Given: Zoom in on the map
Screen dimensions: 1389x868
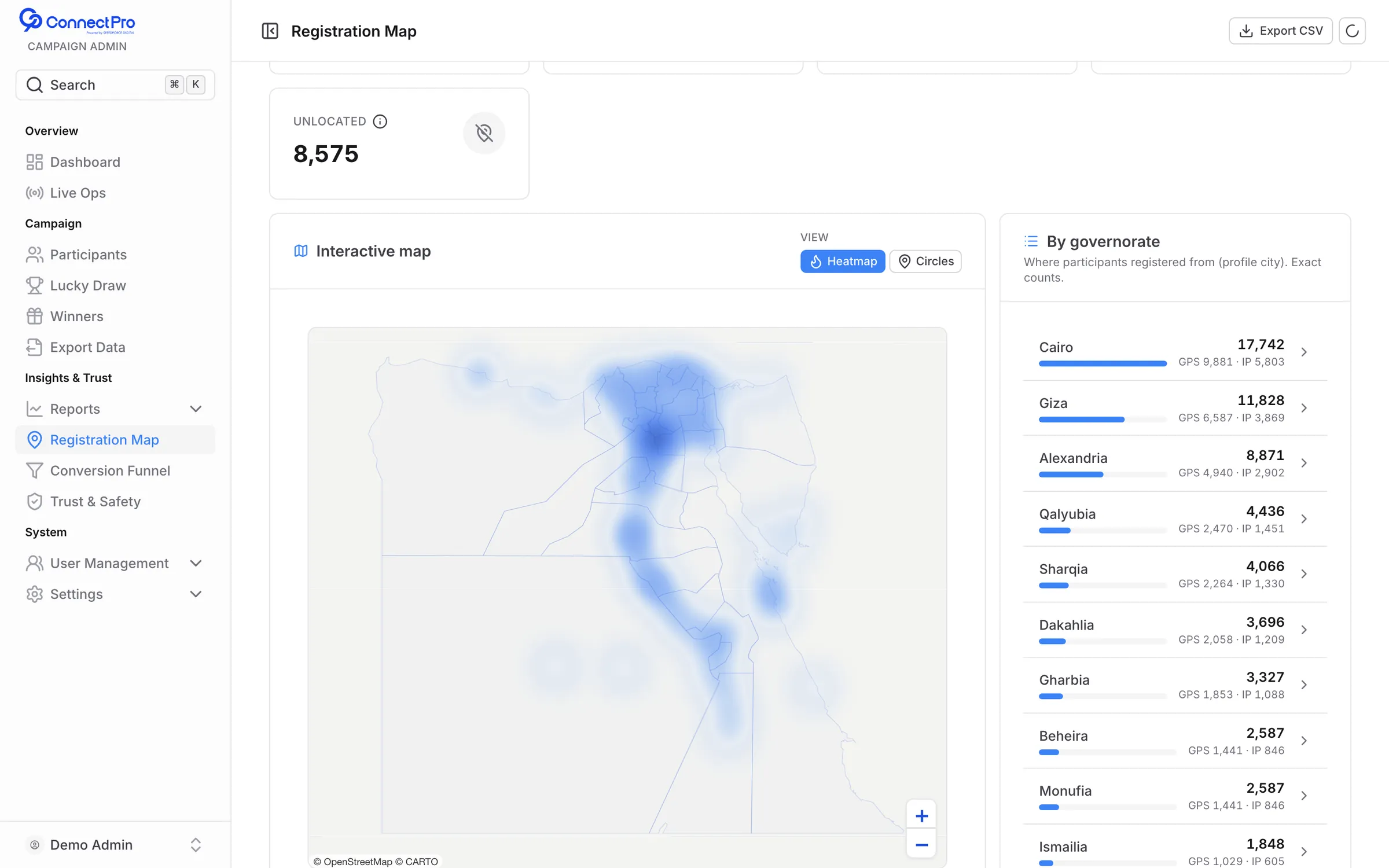Looking at the screenshot, I should coord(921,816).
